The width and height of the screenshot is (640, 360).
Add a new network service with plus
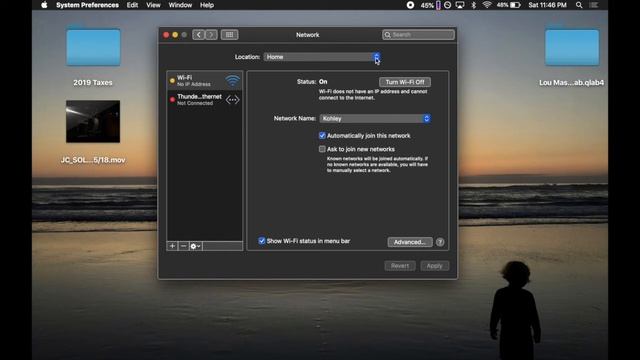point(172,246)
